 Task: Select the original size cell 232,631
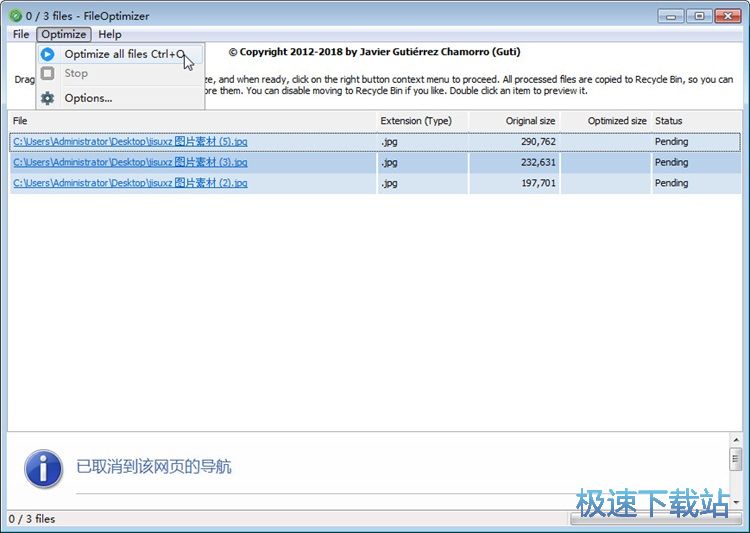point(514,162)
